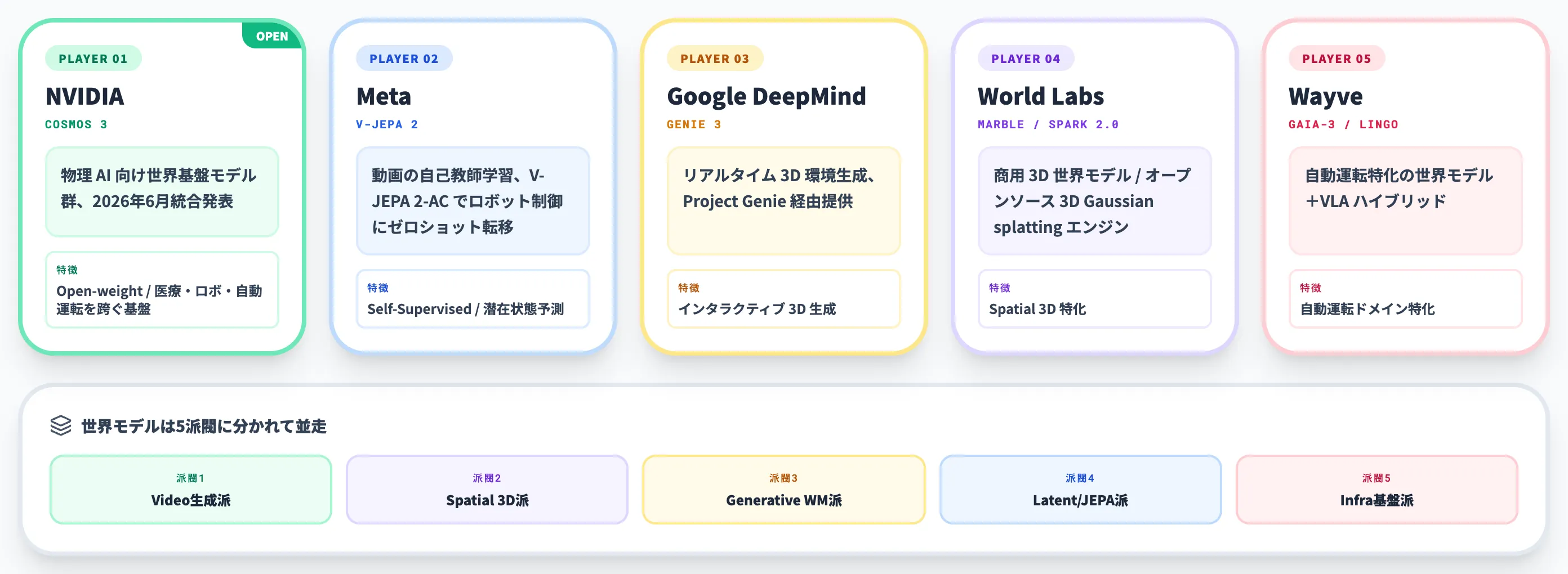Image resolution: width=1568 pixels, height=574 pixels.
Task: Click the Open-weight / 医療・ロボ feature box
Action: click(x=162, y=290)
